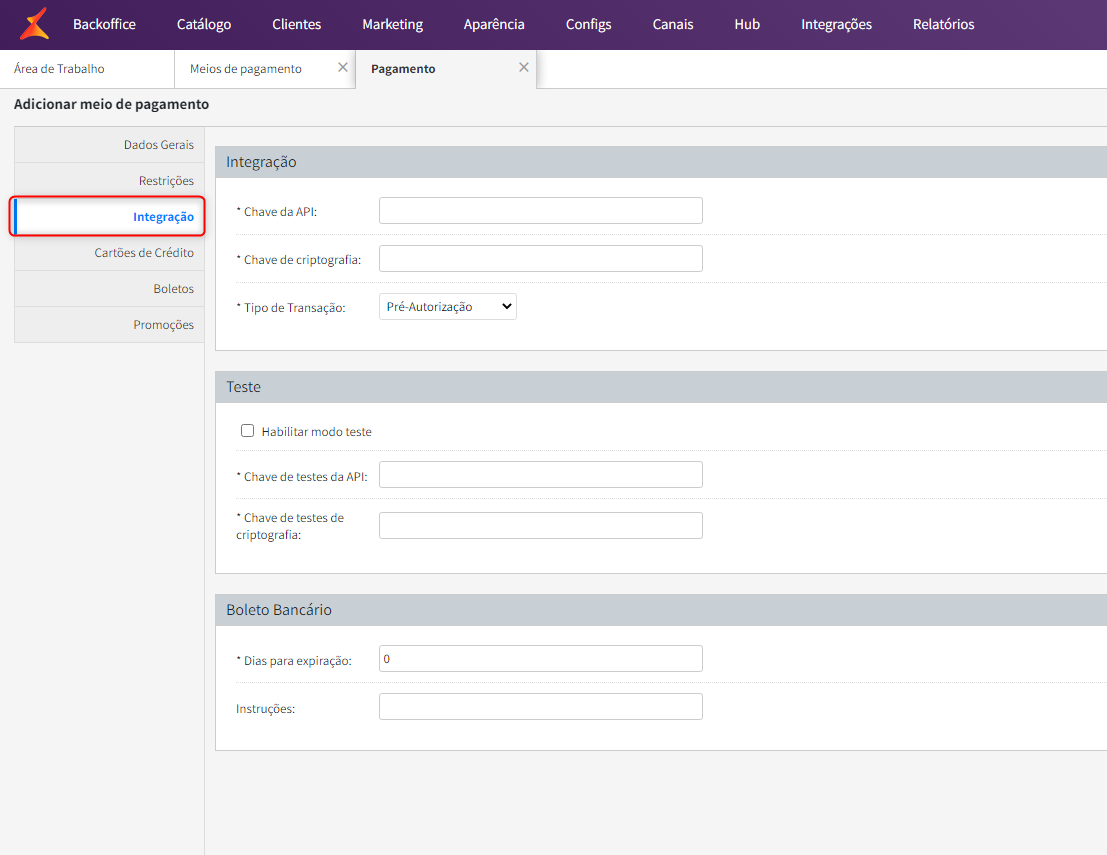This screenshot has width=1107, height=855.
Task: Go to Cartões de Crédito section
Action: [109, 253]
